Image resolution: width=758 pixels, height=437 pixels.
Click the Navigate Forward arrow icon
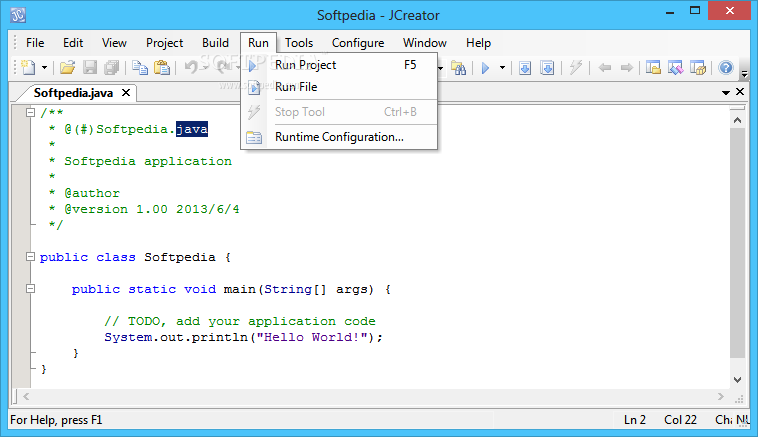click(x=627, y=68)
